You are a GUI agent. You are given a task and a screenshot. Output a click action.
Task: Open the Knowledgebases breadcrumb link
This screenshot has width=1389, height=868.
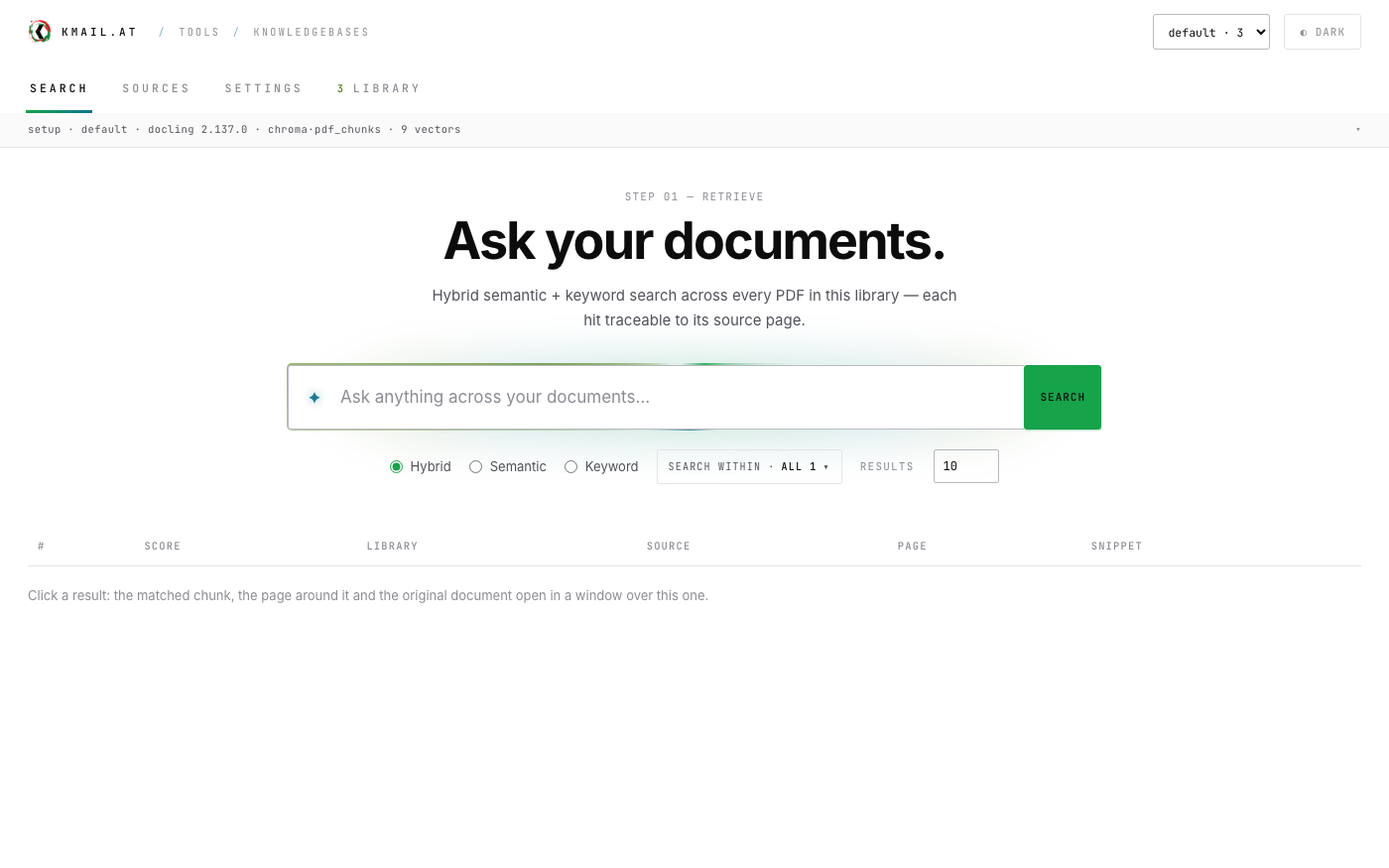click(312, 32)
